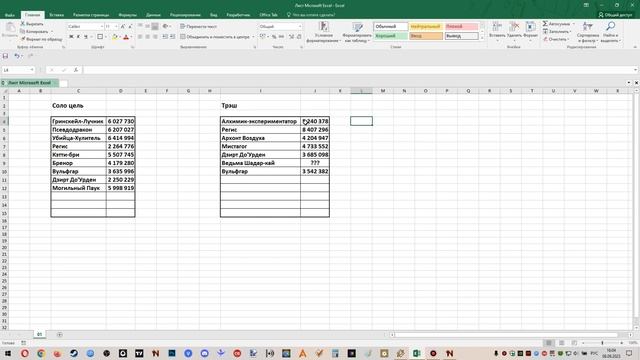Toggle Underline formatting
Image resolution: width=640 pixels, height=360 pixels.
(86, 37)
